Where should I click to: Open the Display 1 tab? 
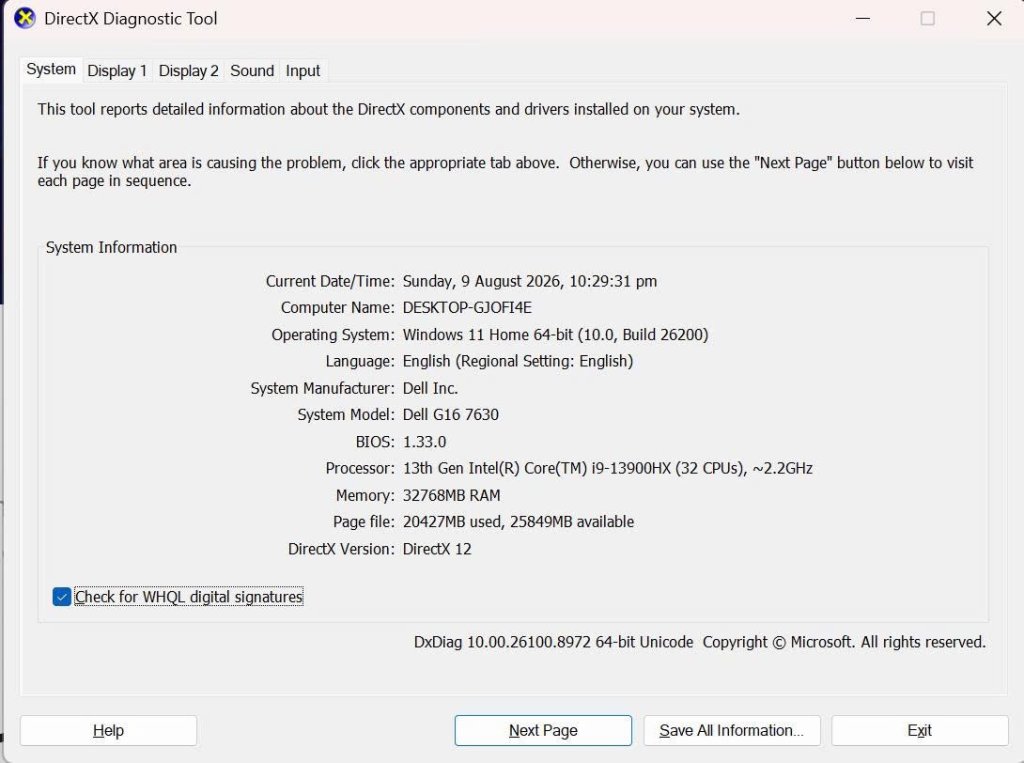tap(117, 71)
